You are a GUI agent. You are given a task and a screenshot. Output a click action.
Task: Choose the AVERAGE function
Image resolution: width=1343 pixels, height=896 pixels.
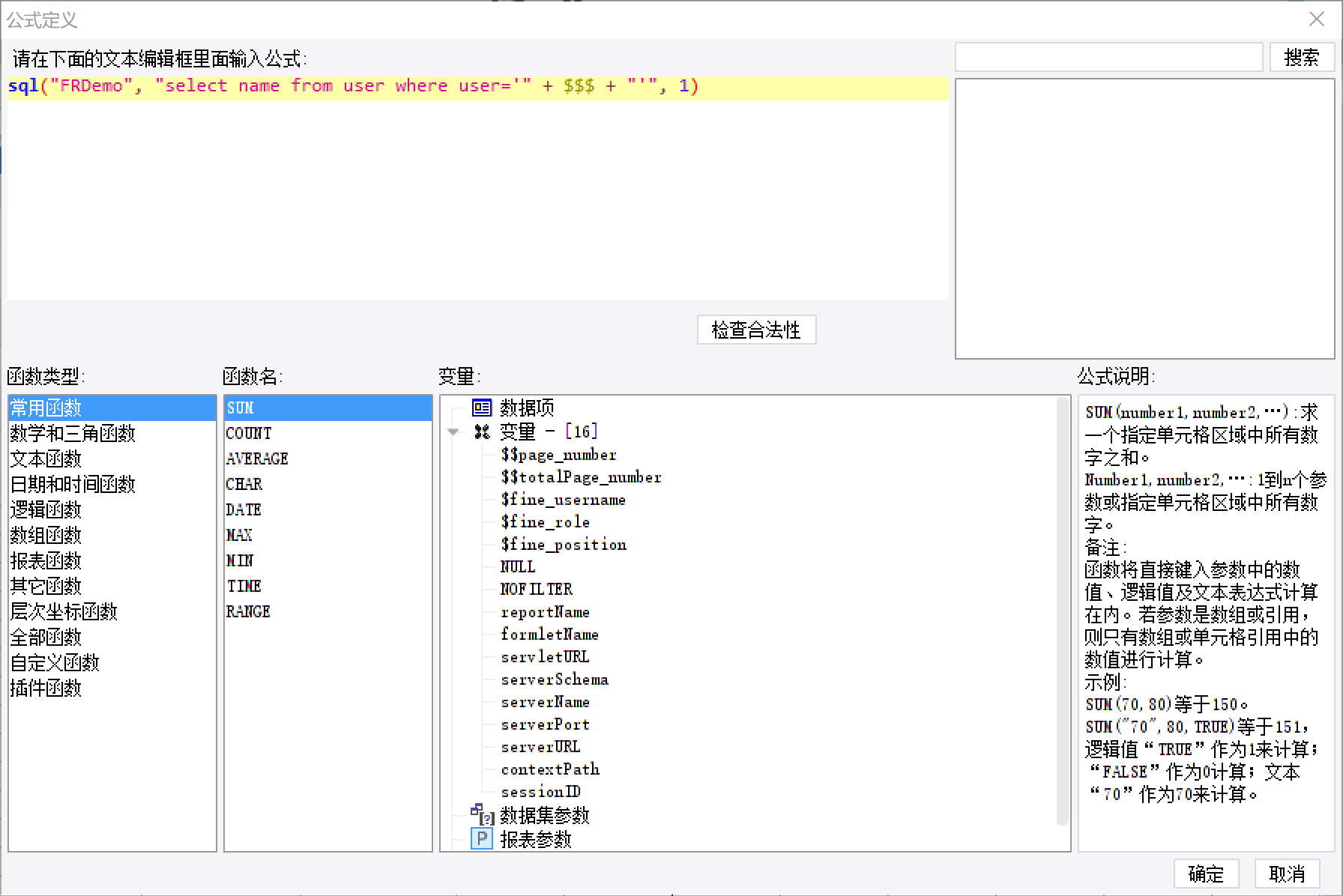328,459
